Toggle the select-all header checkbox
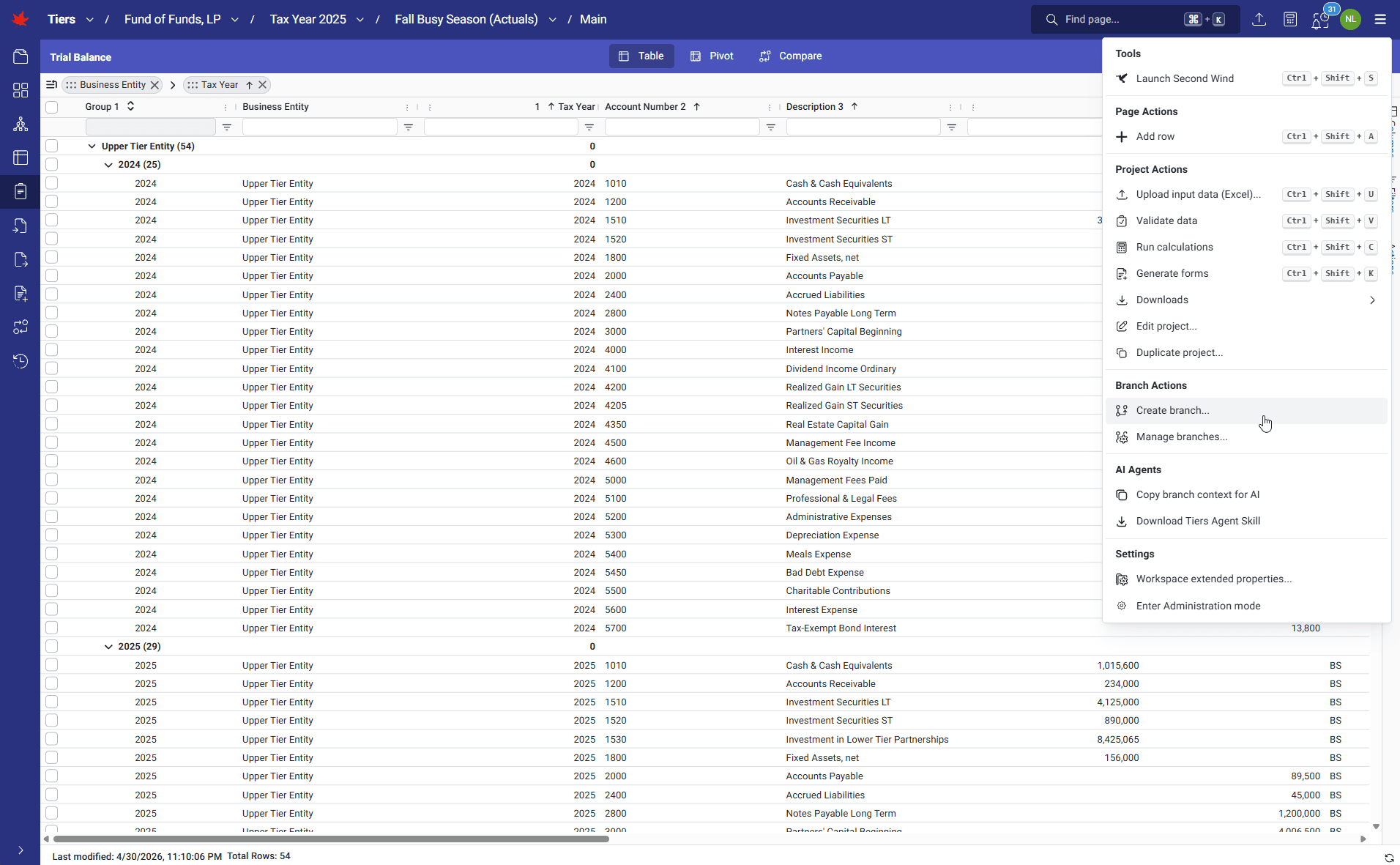Image resolution: width=1400 pixels, height=865 pixels. (51, 107)
